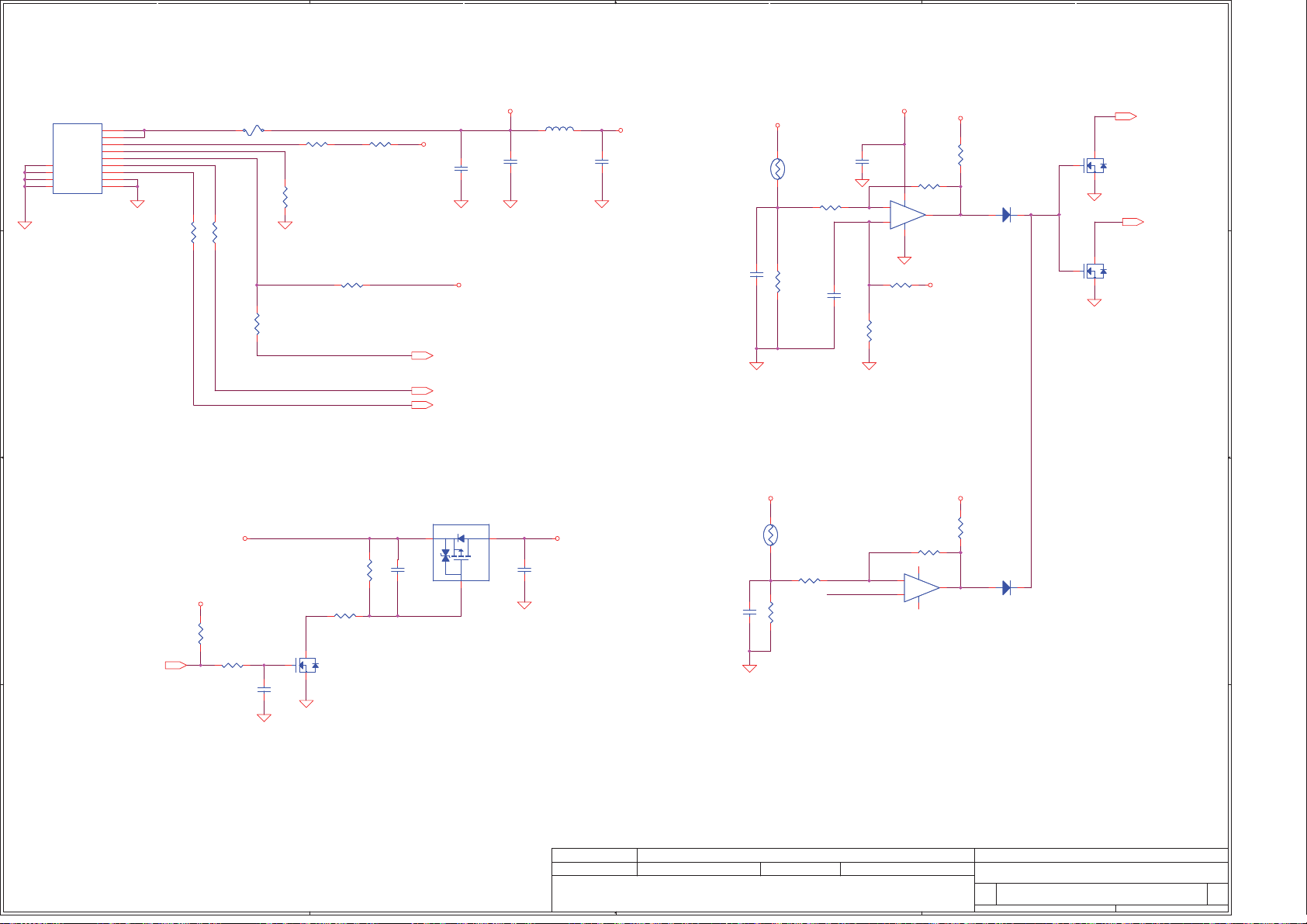Select the top-right output port symbol

tap(1125, 116)
